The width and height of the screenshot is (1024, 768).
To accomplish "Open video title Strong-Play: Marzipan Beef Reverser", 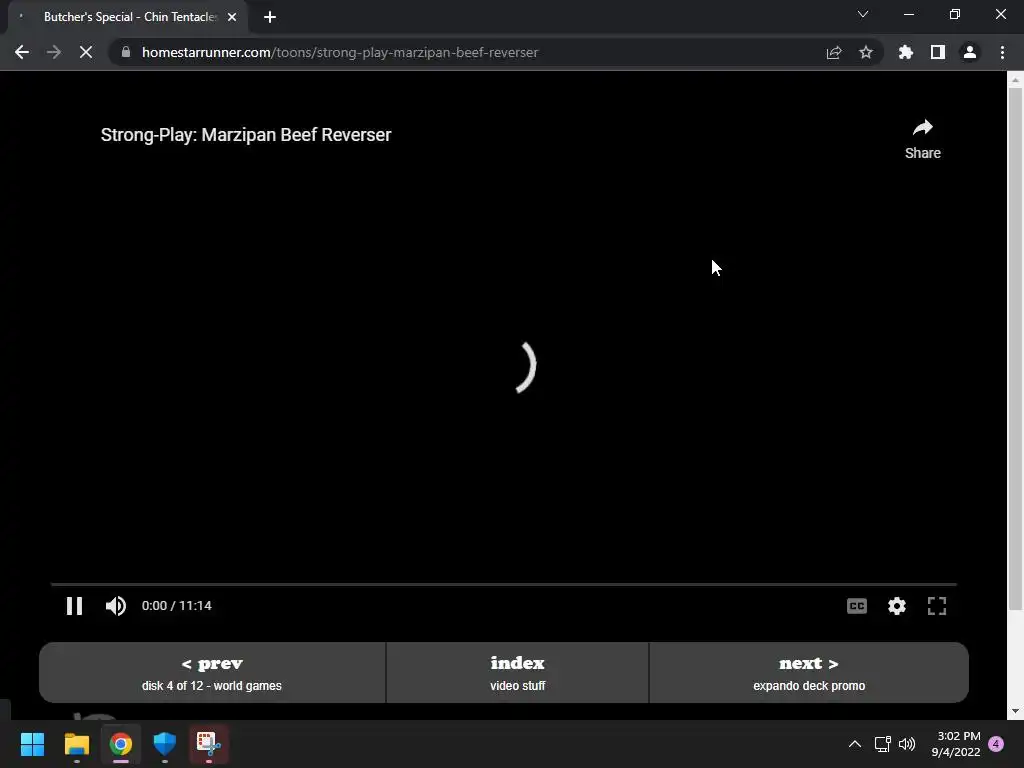I will (x=246, y=135).
